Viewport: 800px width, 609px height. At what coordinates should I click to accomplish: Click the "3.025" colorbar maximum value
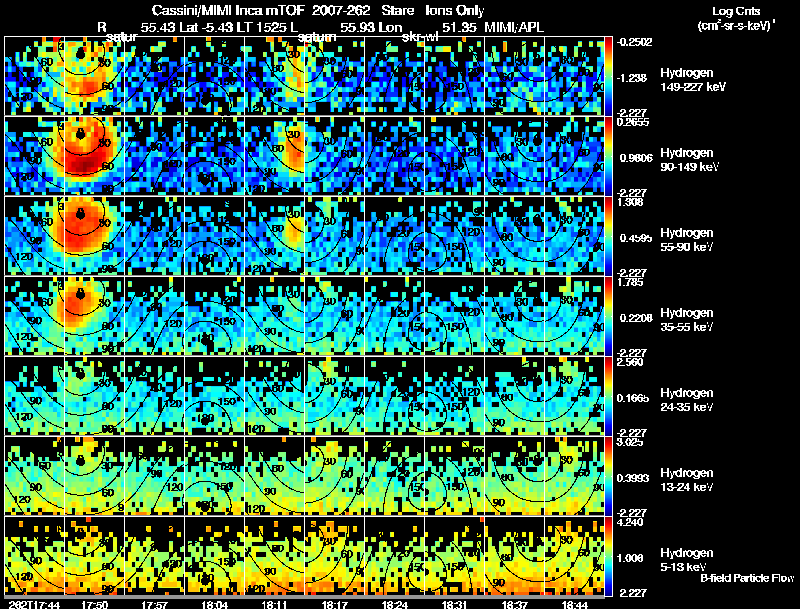tap(630, 442)
